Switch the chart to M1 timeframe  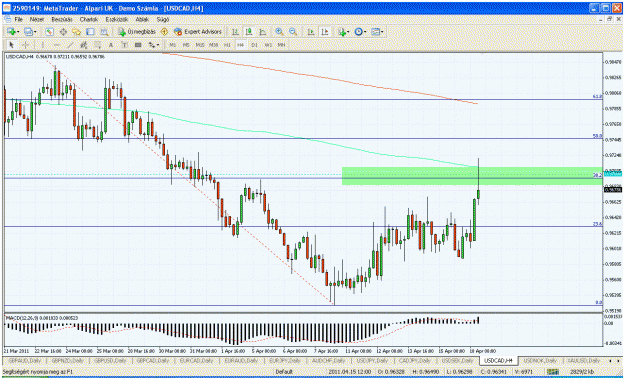pos(173,45)
